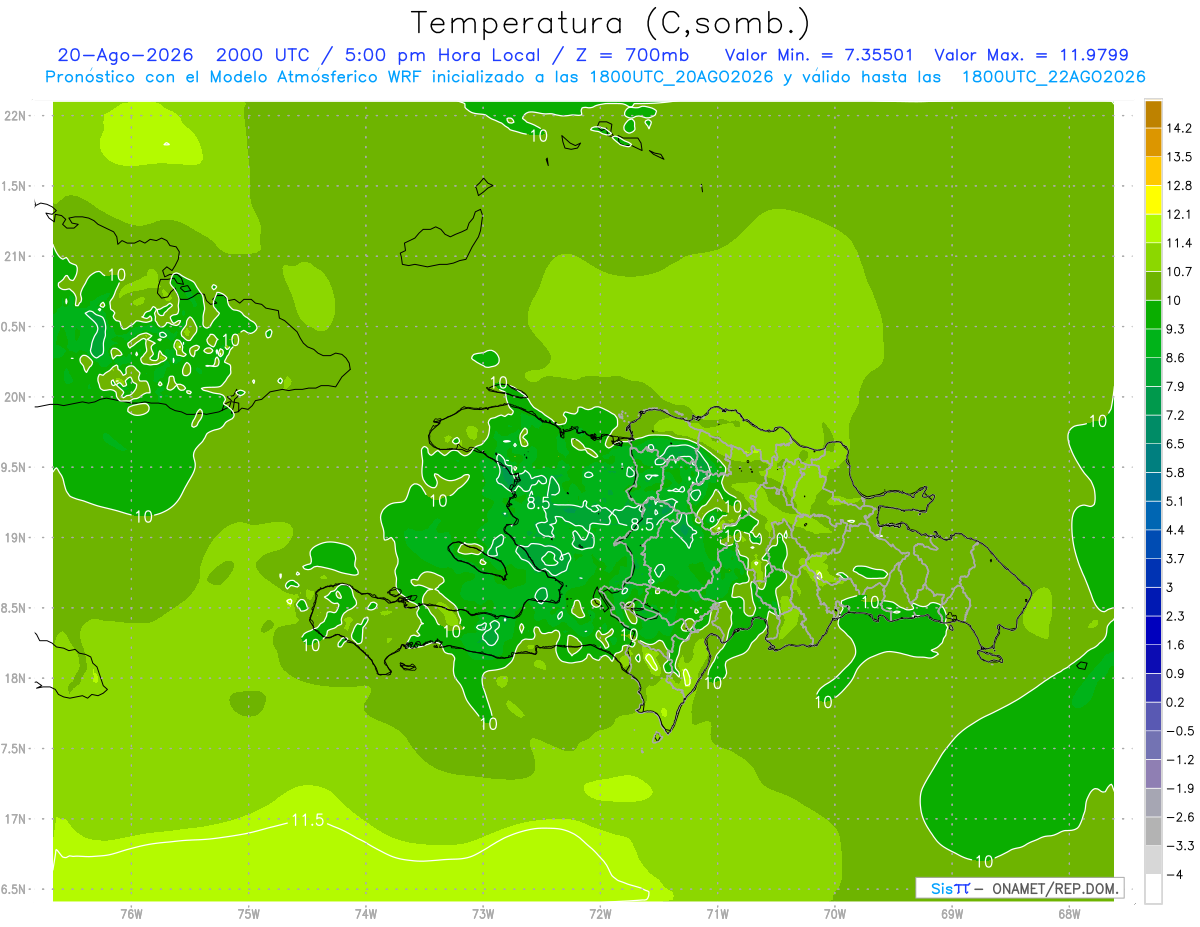The width and height of the screenshot is (1200, 927).
Task: Click the 12.8 color bar value
Action: [x=1179, y=186]
